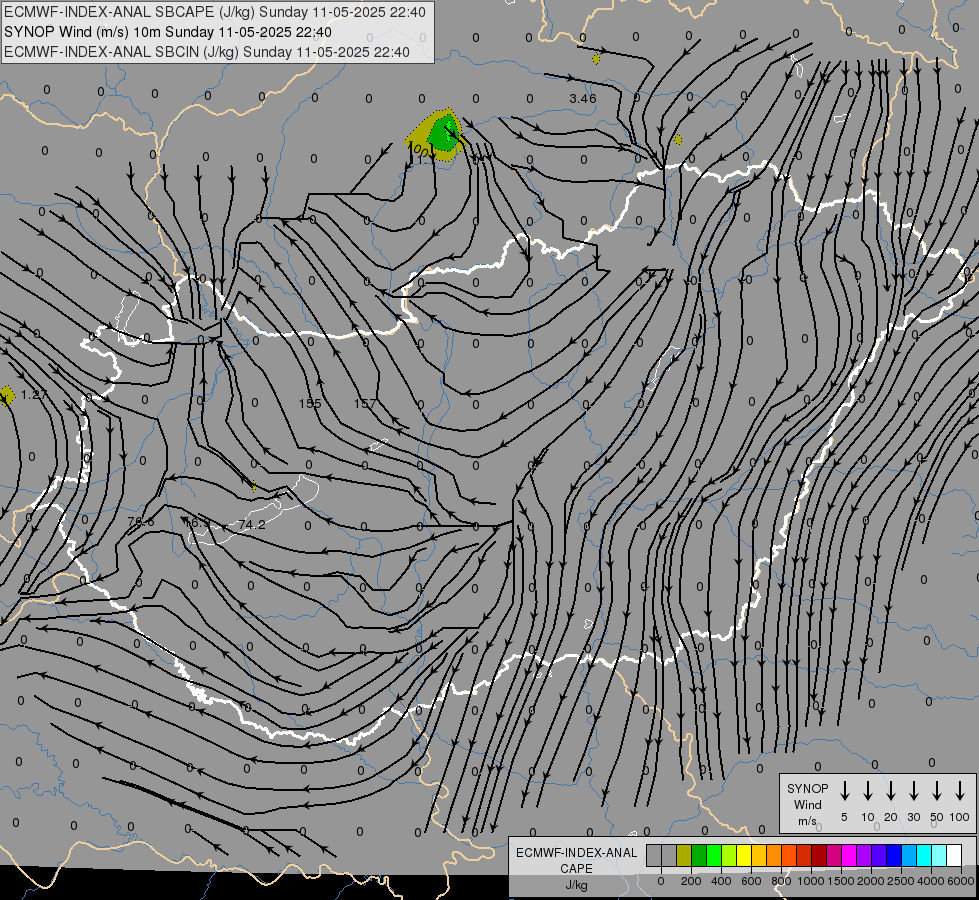Select the dark green 200 CAPE legend swatch

(x=699, y=855)
